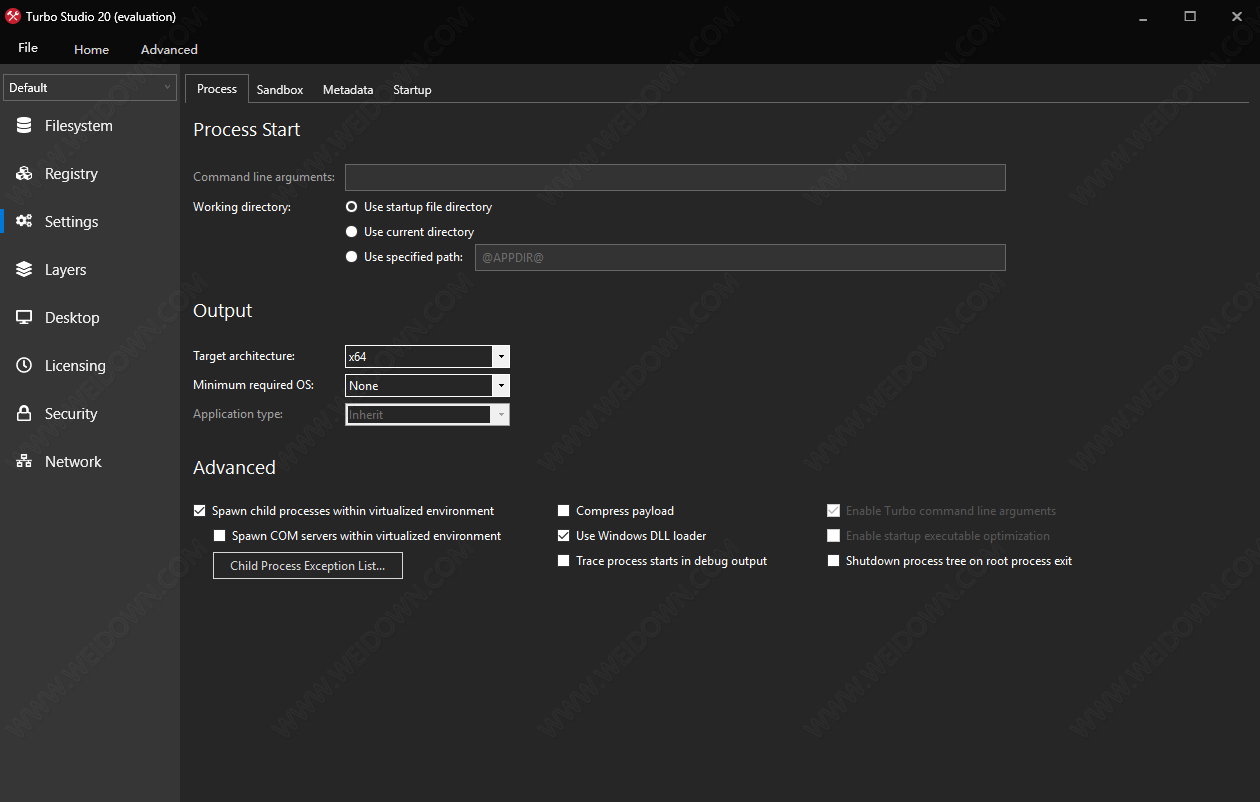Open the Filesystem section label

point(79,126)
